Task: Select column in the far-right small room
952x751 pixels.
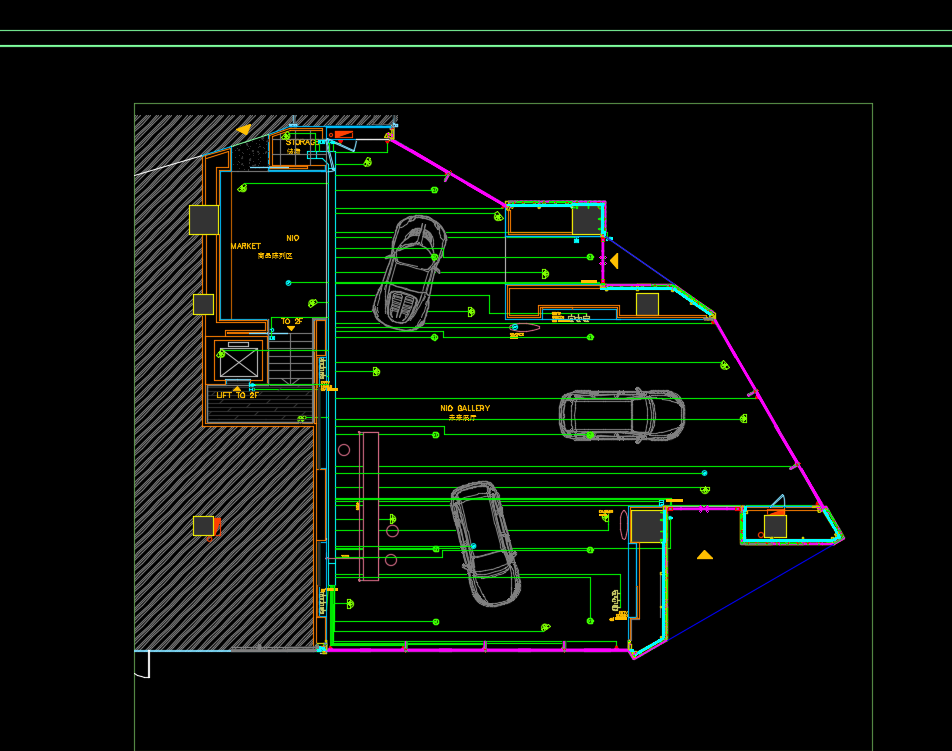Action: tap(775, 526)
